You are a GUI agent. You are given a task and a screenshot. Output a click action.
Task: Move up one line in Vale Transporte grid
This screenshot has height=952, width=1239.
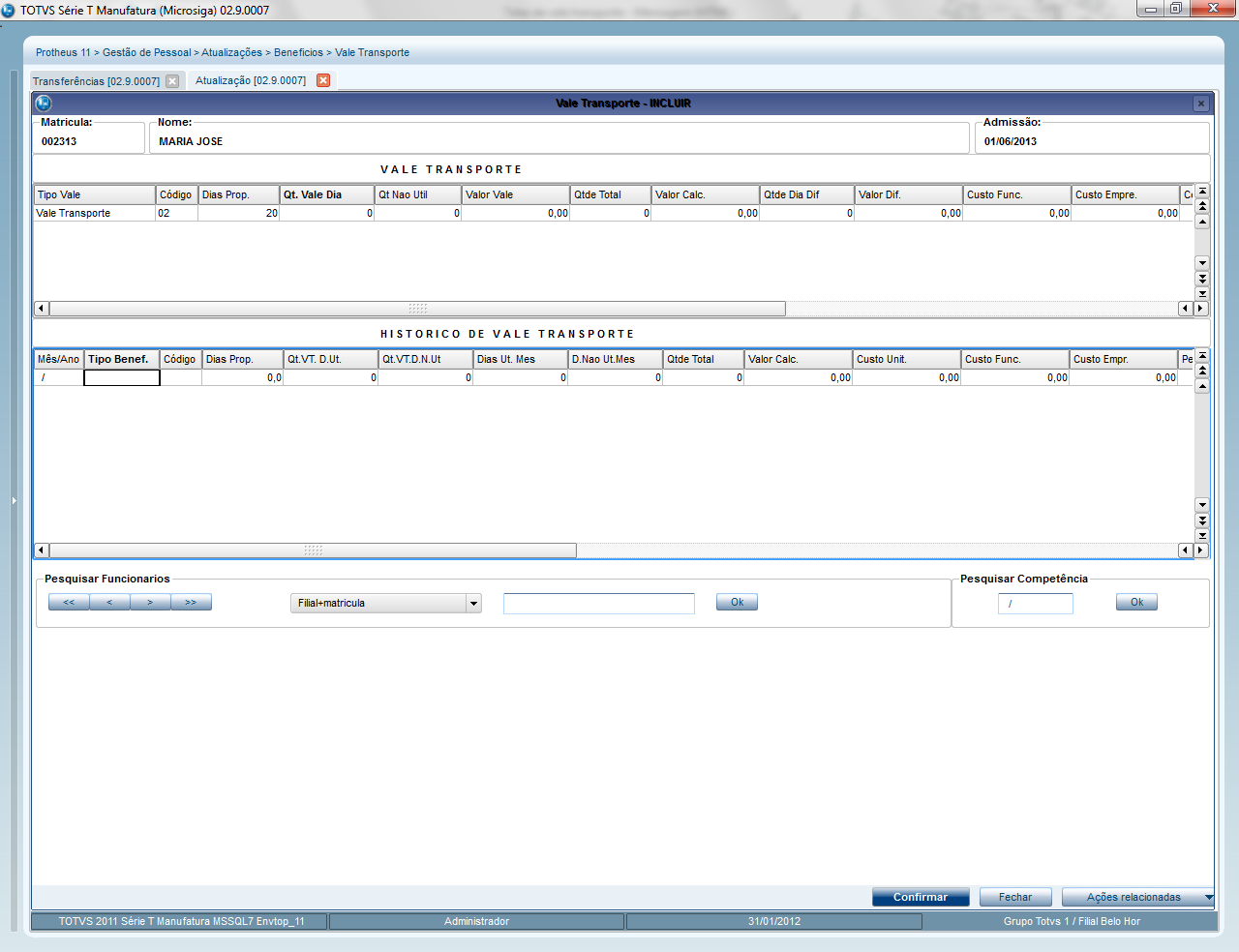(1202, 222)
